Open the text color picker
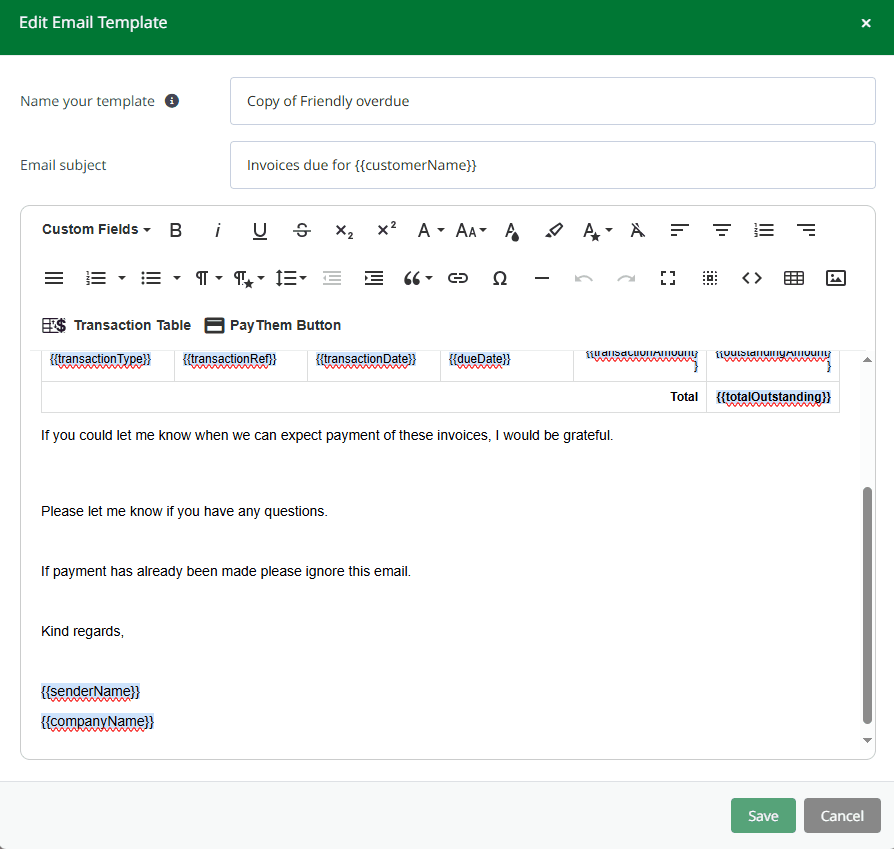This screenshot has height=849, width=894. point(512,230)
